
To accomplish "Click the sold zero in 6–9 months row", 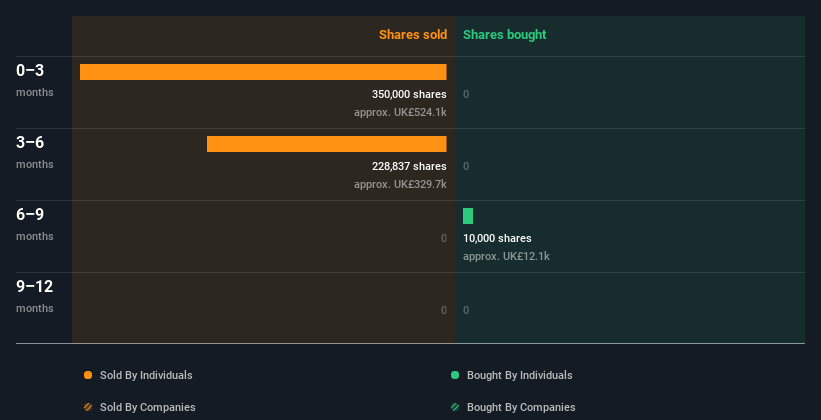I will [x=444, y=238].
